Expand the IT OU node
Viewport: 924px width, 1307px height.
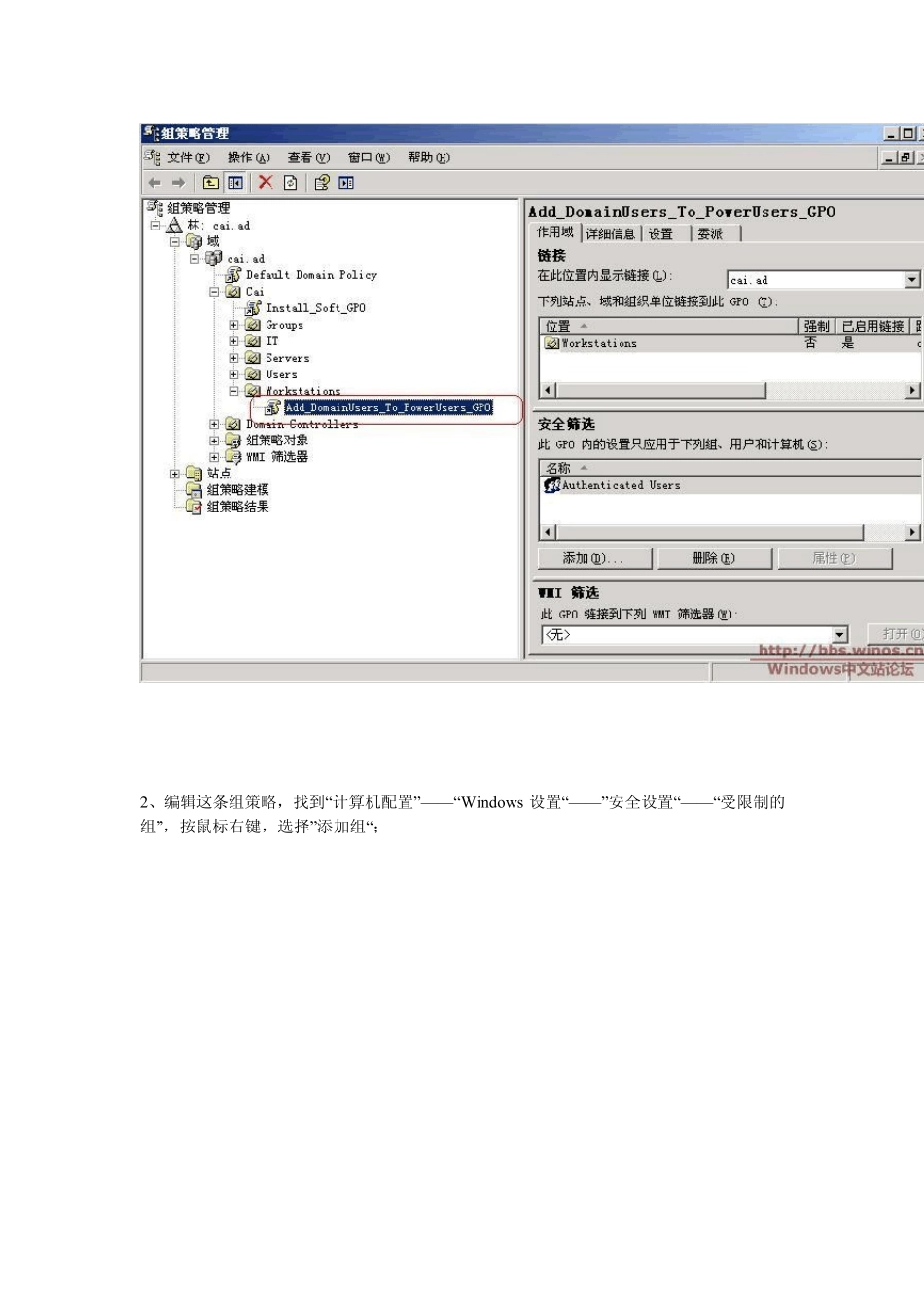point(233,341)
